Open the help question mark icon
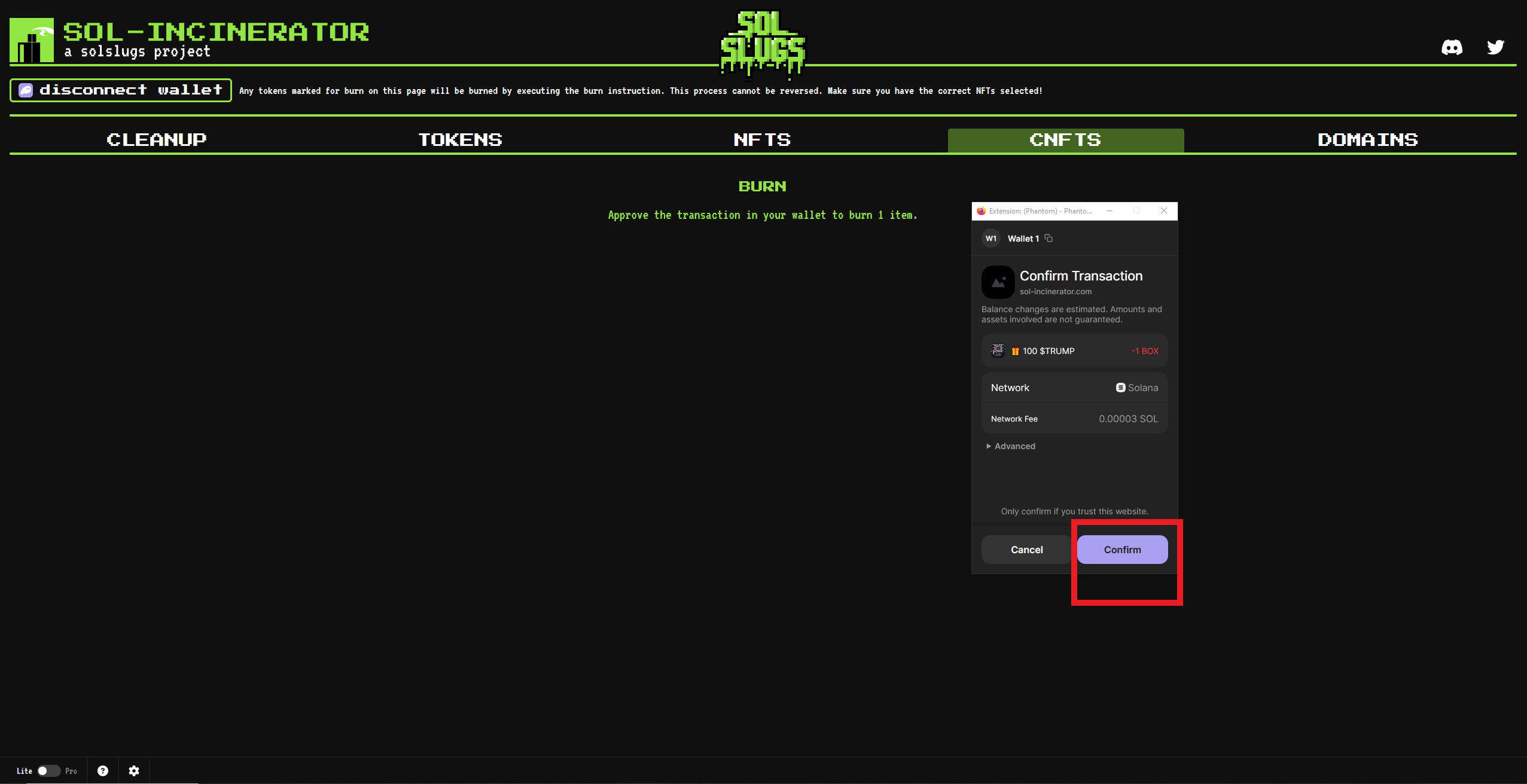 pyautogui.click(x=103, y=771)
